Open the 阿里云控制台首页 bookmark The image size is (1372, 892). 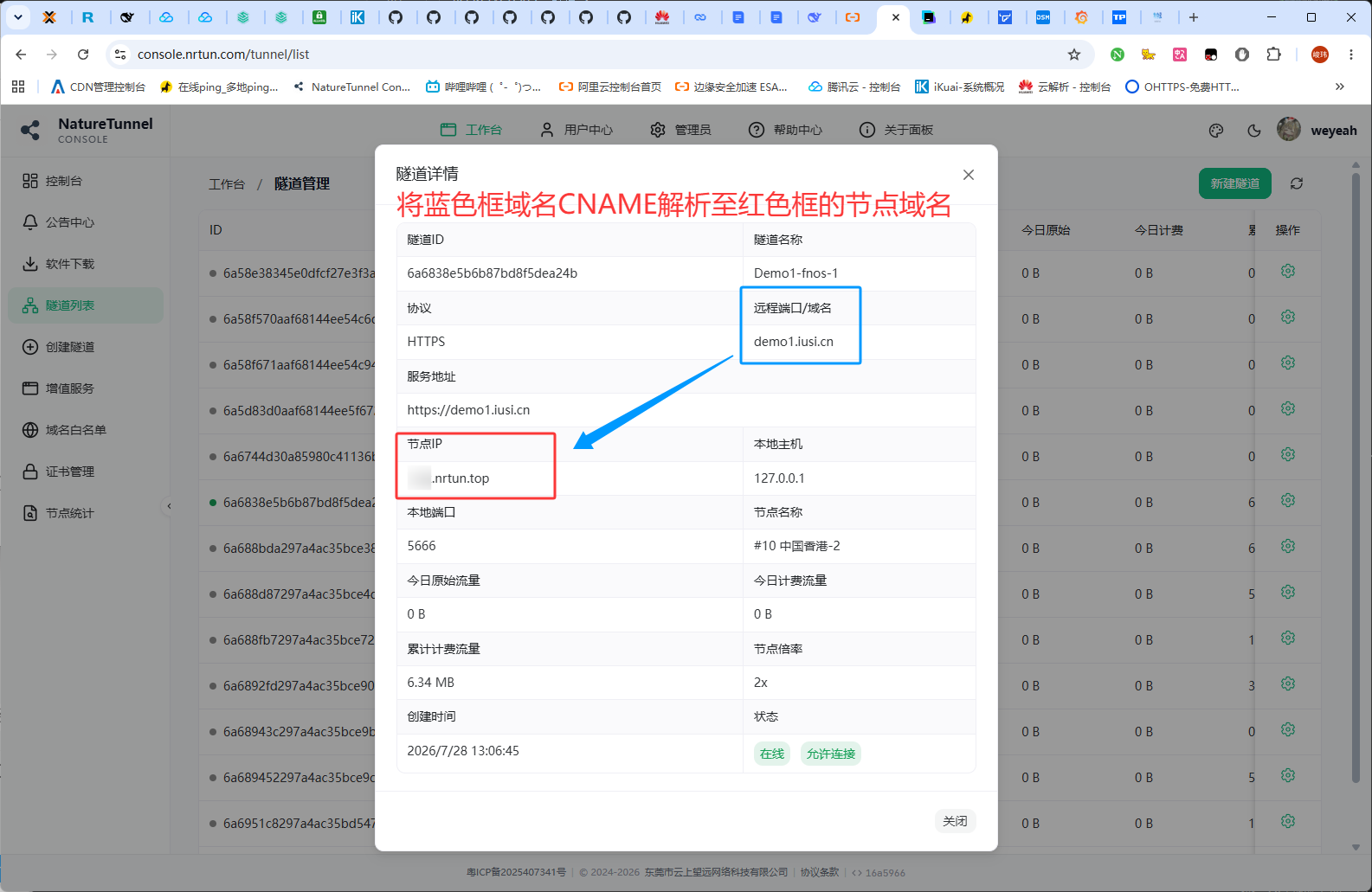click(610, 87)
